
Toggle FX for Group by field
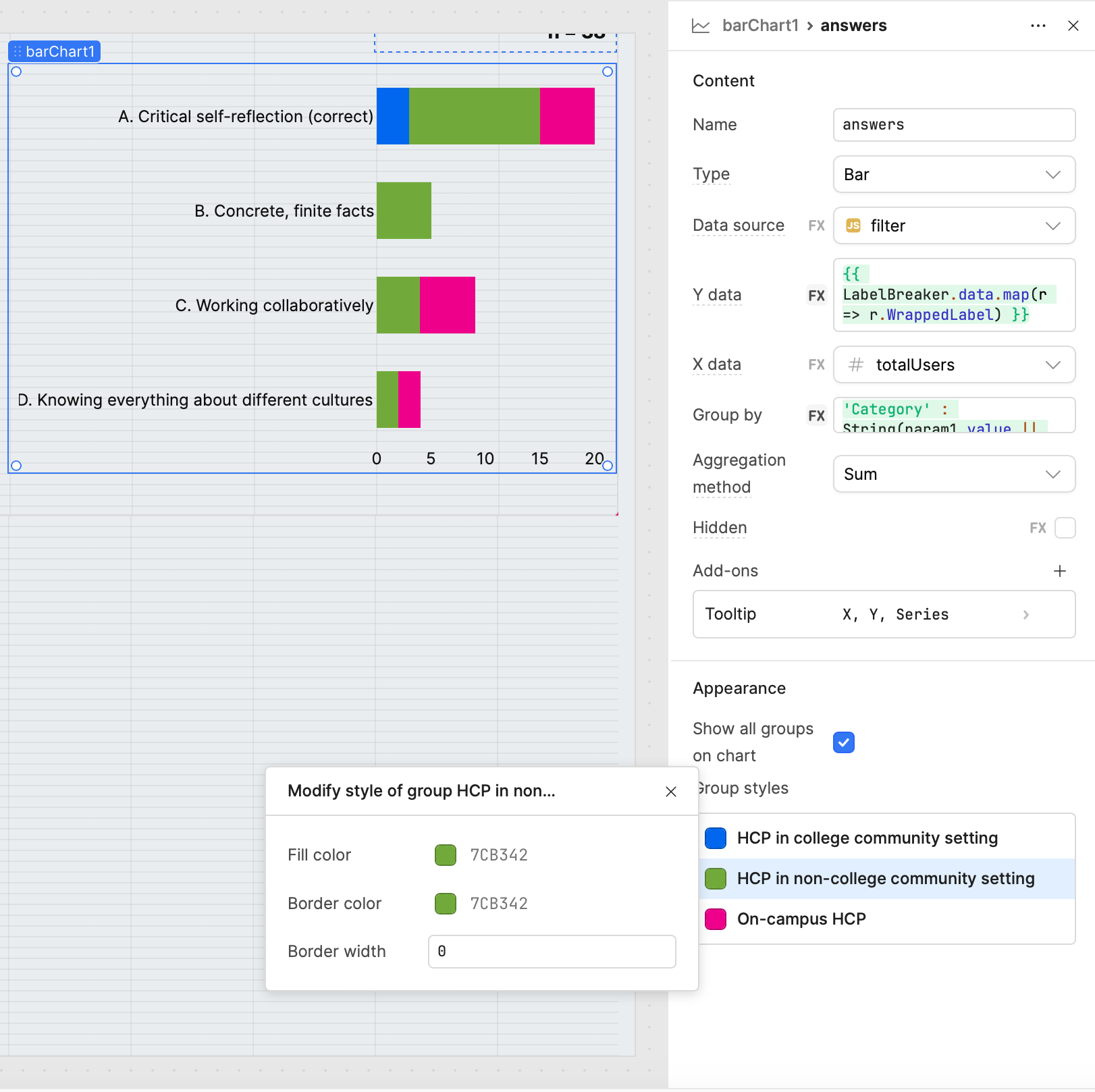tap(816, 416)
